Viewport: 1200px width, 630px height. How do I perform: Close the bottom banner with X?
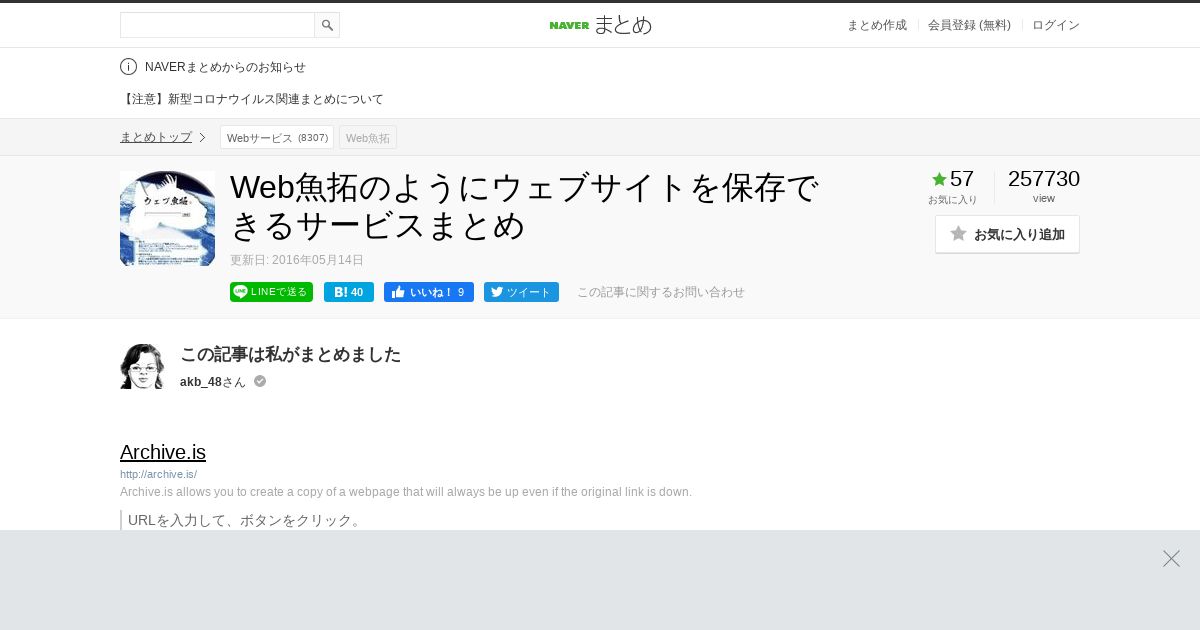click(1171, 559)
